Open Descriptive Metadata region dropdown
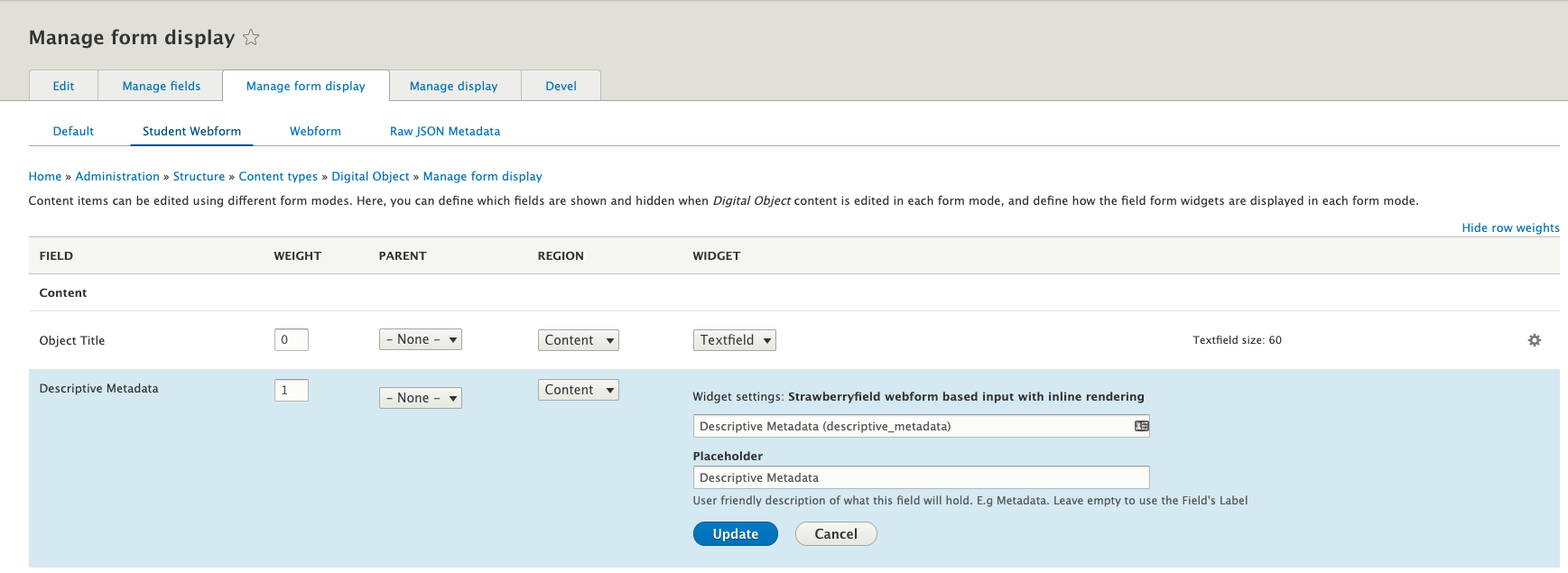This screenshot has width=1568, height=573. point(578,390)
